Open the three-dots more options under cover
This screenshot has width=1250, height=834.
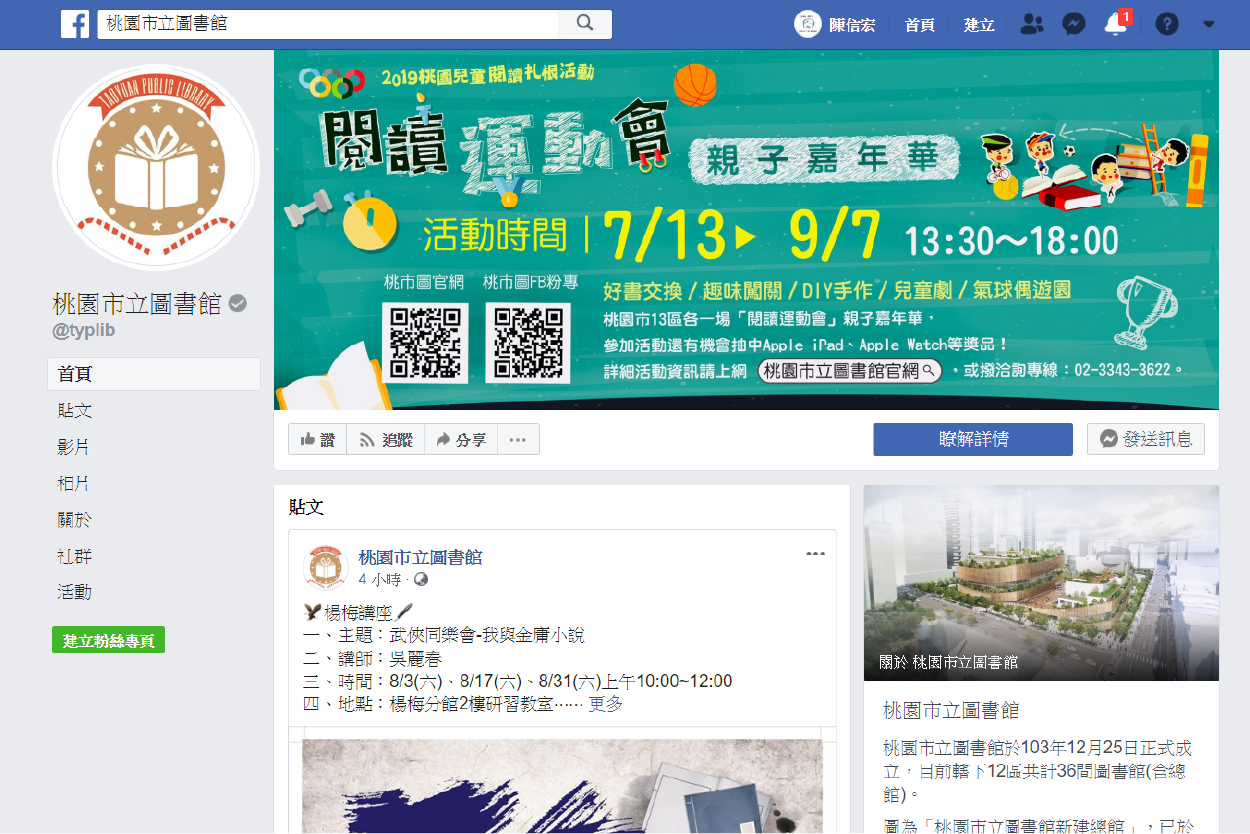(518, 440)
